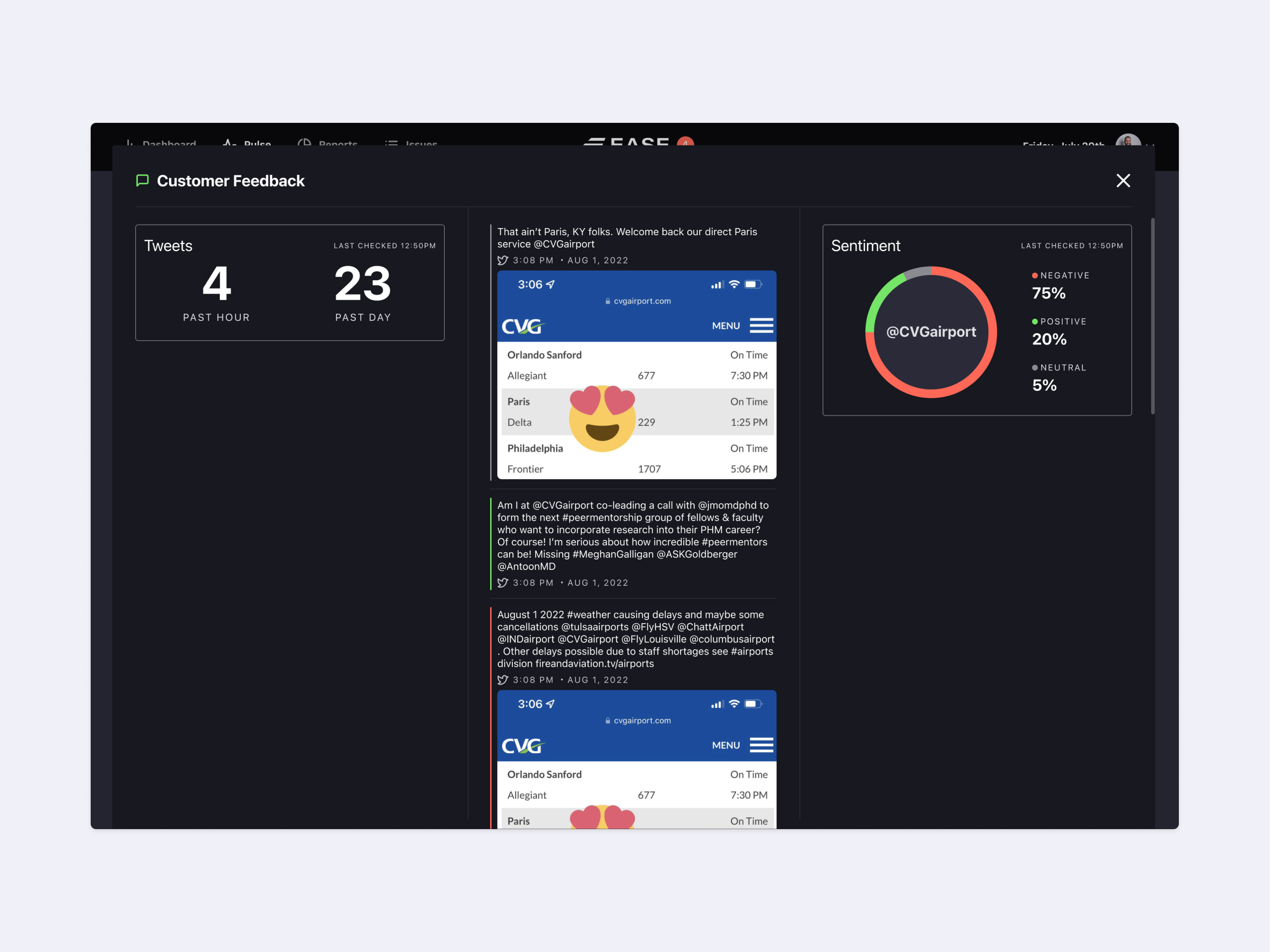Click the Twitter bird icon on the weather delays tweet
This screenshot has width=1270, height=952.
click(503, 680)
